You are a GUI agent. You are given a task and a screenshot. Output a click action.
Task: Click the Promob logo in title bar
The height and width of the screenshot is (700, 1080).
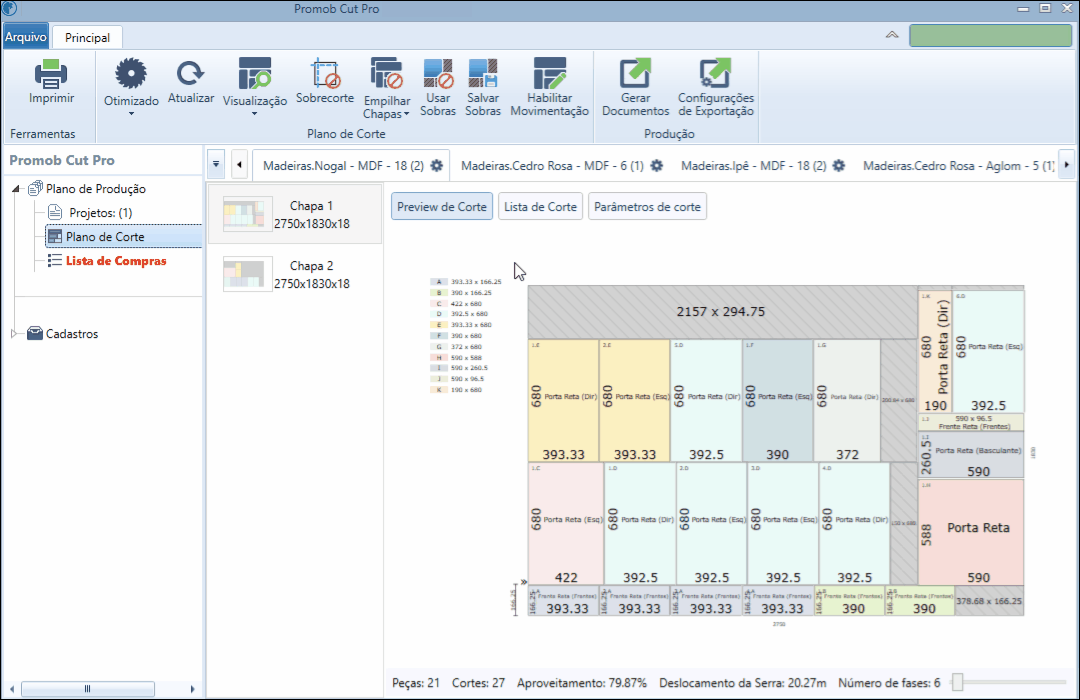pos(9,8)
